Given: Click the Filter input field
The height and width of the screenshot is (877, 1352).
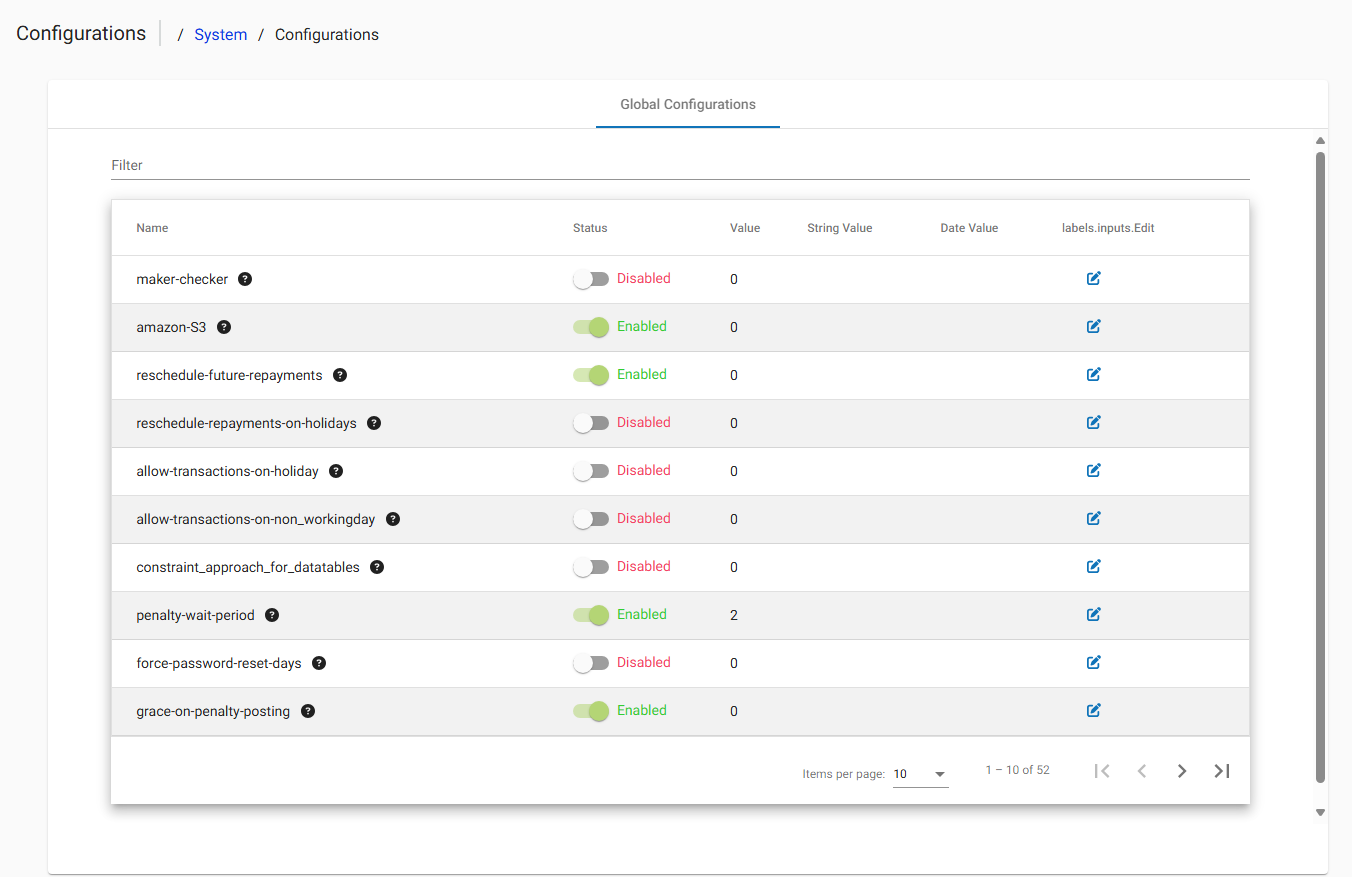Looking at the screenshot, I should coord(680,165).
